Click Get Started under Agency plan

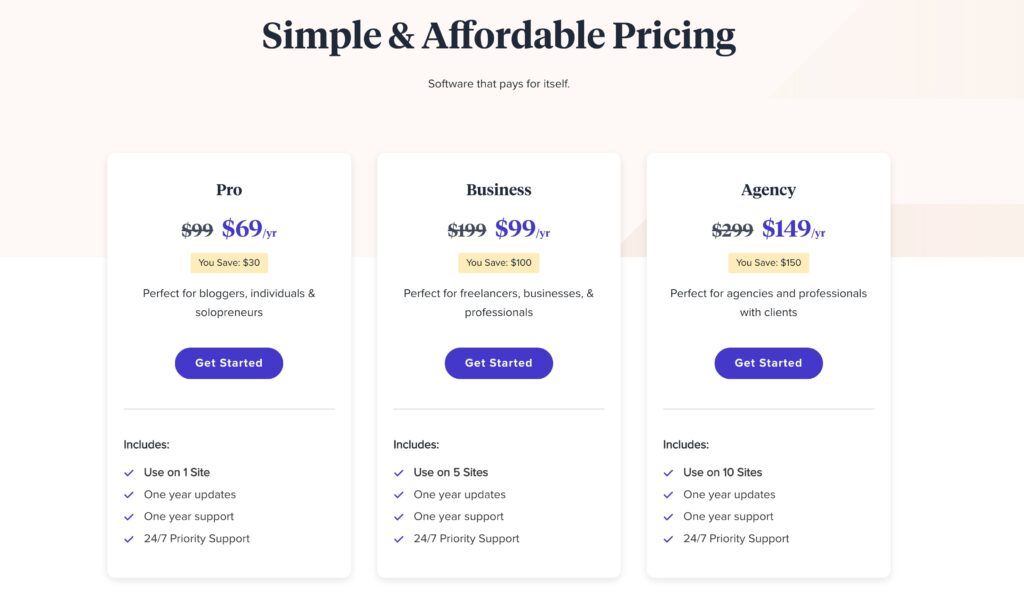point(768,363)
